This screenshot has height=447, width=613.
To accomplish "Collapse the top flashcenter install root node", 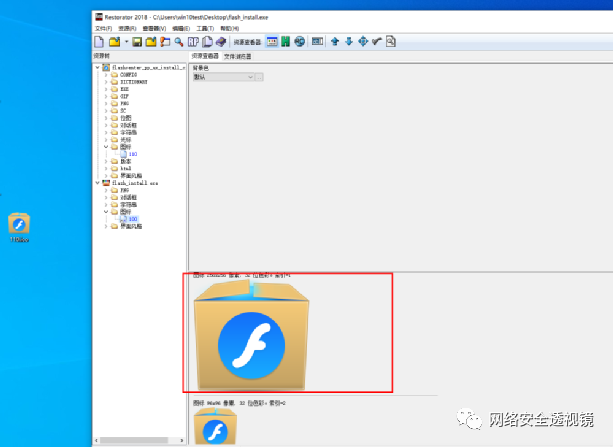I will pos(98,68).
